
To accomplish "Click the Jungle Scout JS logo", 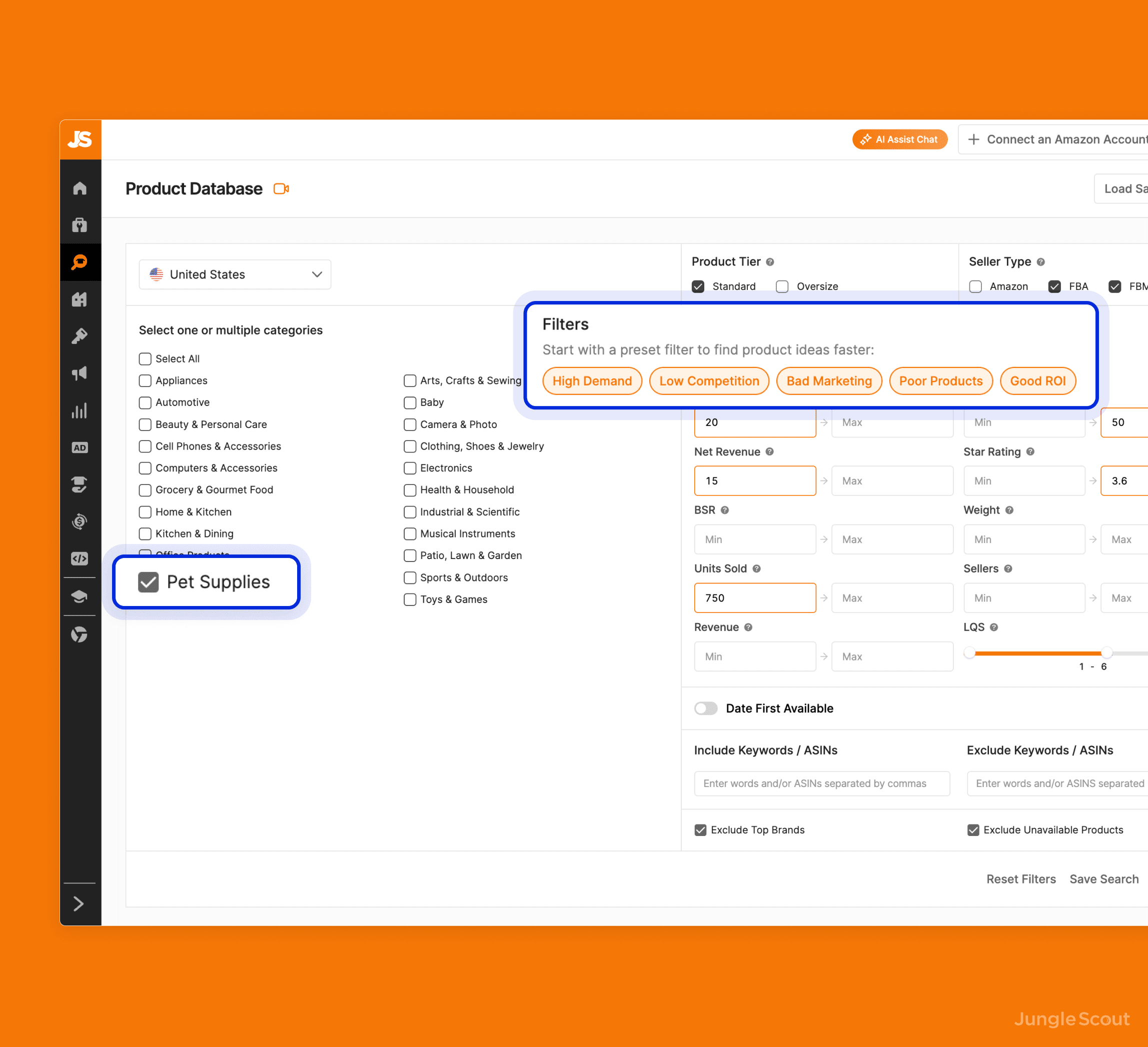I will [80, 139].
